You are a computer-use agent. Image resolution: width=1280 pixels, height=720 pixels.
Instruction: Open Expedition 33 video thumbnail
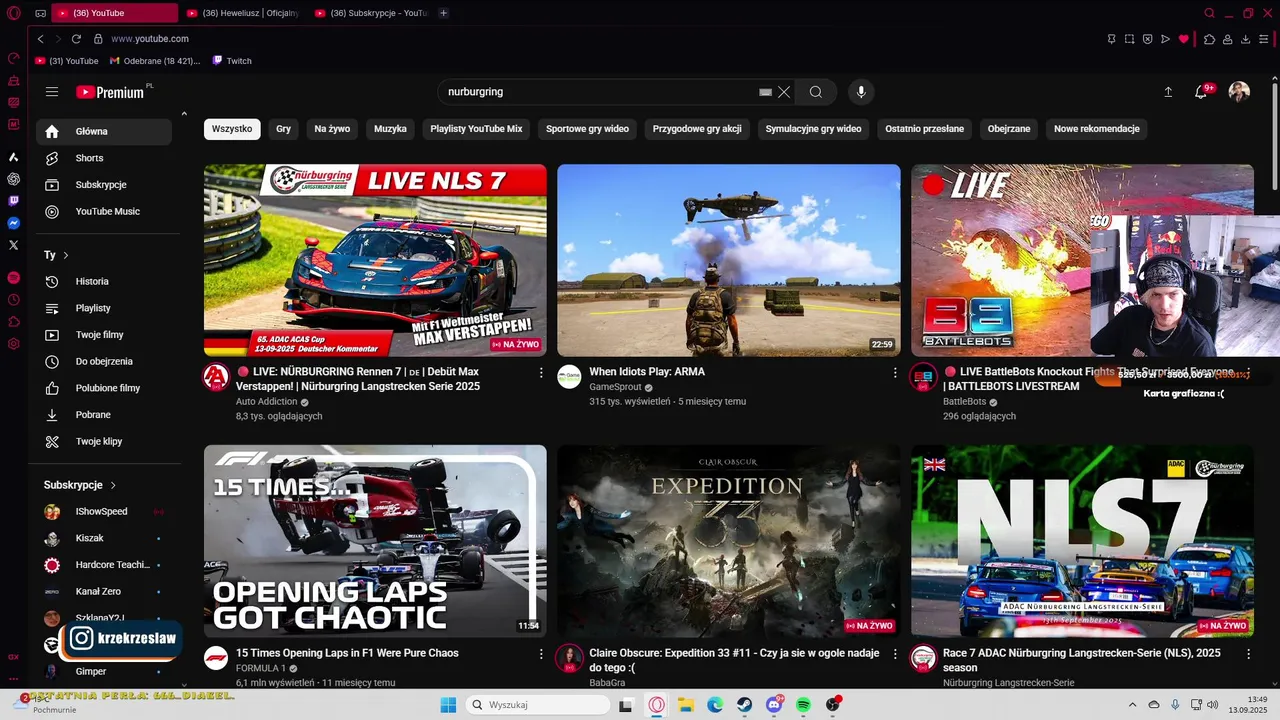point(729,541)
